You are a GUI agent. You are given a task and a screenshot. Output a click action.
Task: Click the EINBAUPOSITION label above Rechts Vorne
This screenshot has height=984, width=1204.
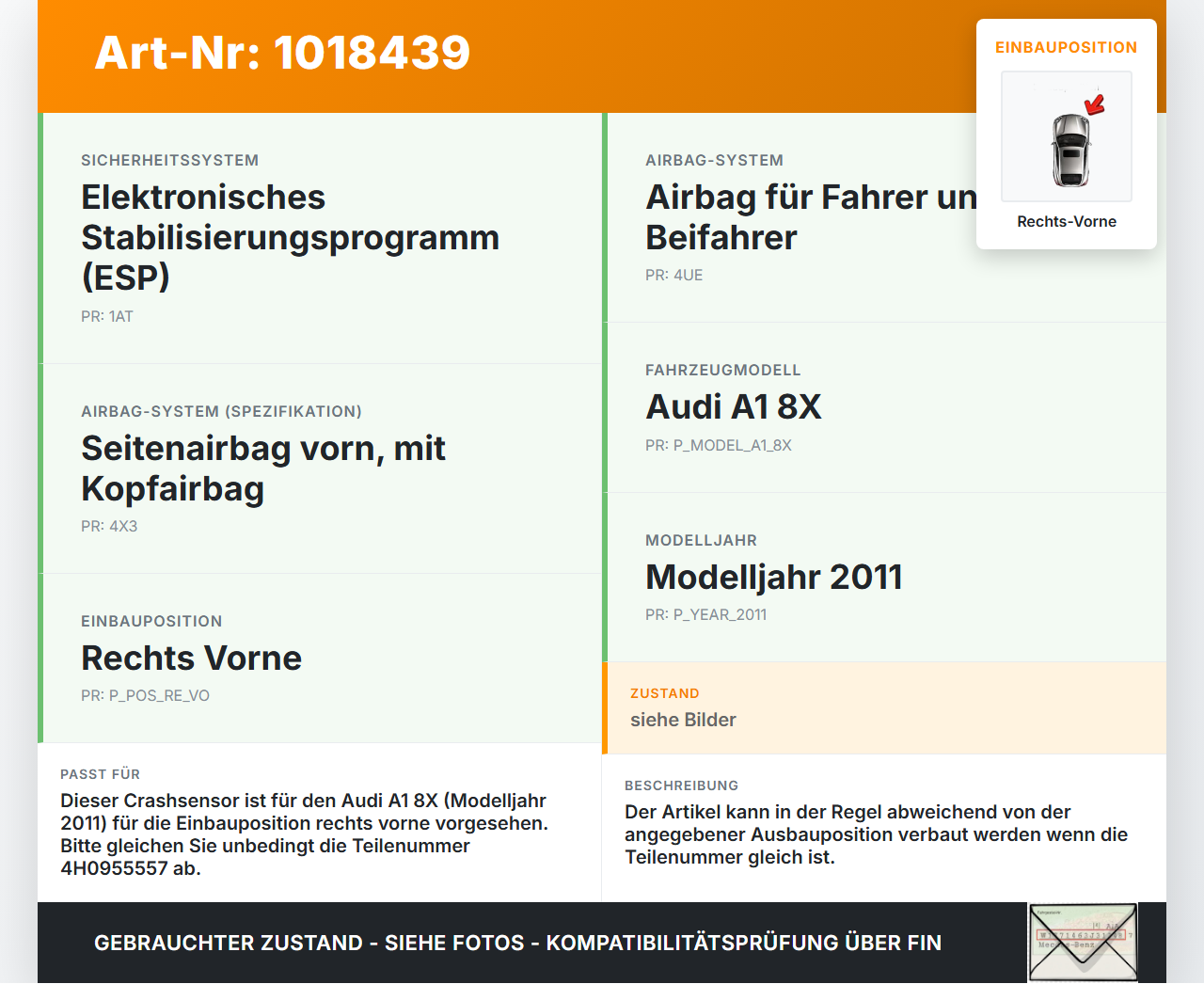coord(151,621)
